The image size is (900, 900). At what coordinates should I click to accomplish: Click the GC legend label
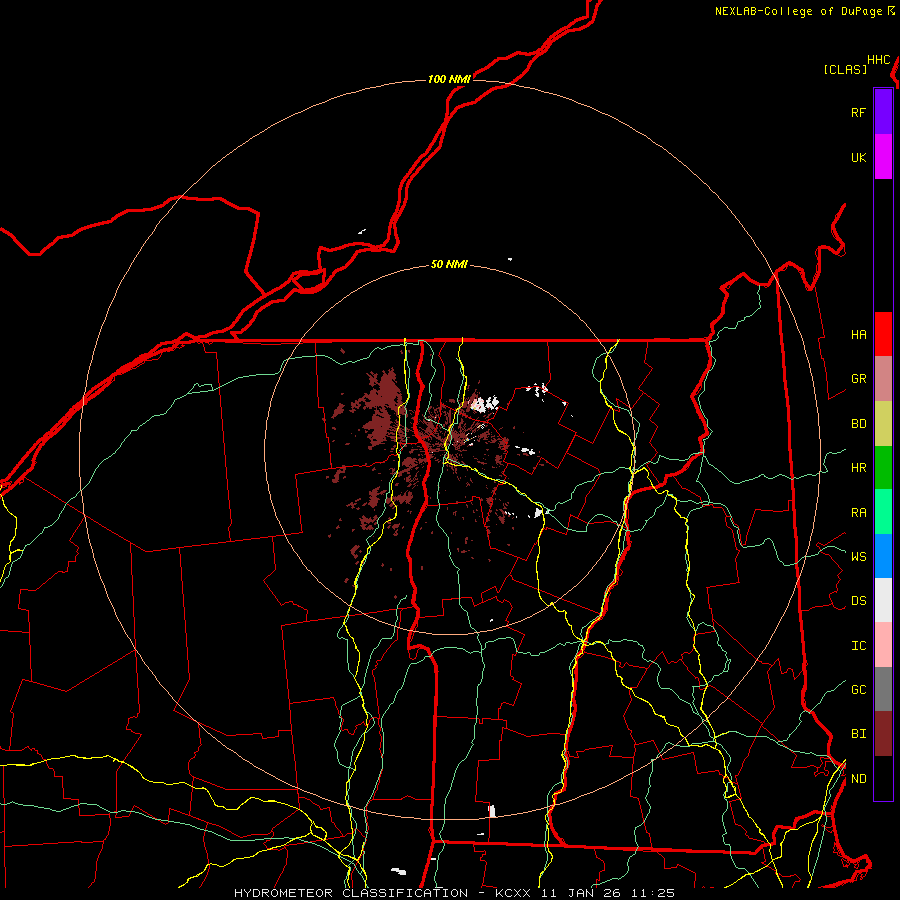pyautogui.click(x=858, y=690)
